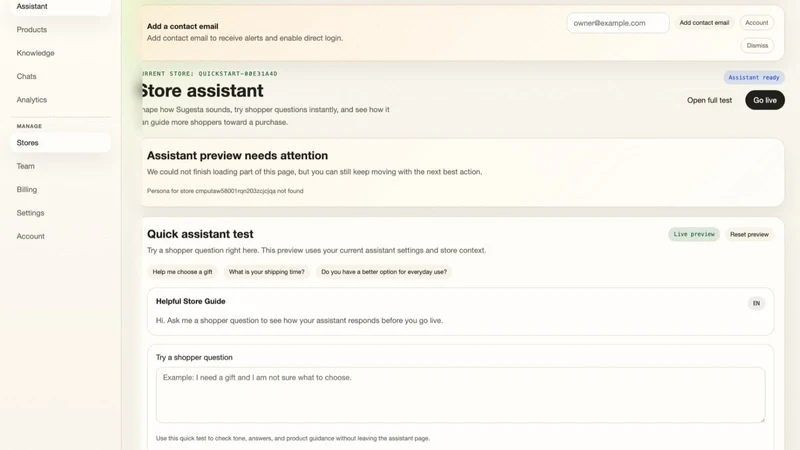
Task: Click the 'Hi. Ask me a shopper question' message
Action: point(299,321)
